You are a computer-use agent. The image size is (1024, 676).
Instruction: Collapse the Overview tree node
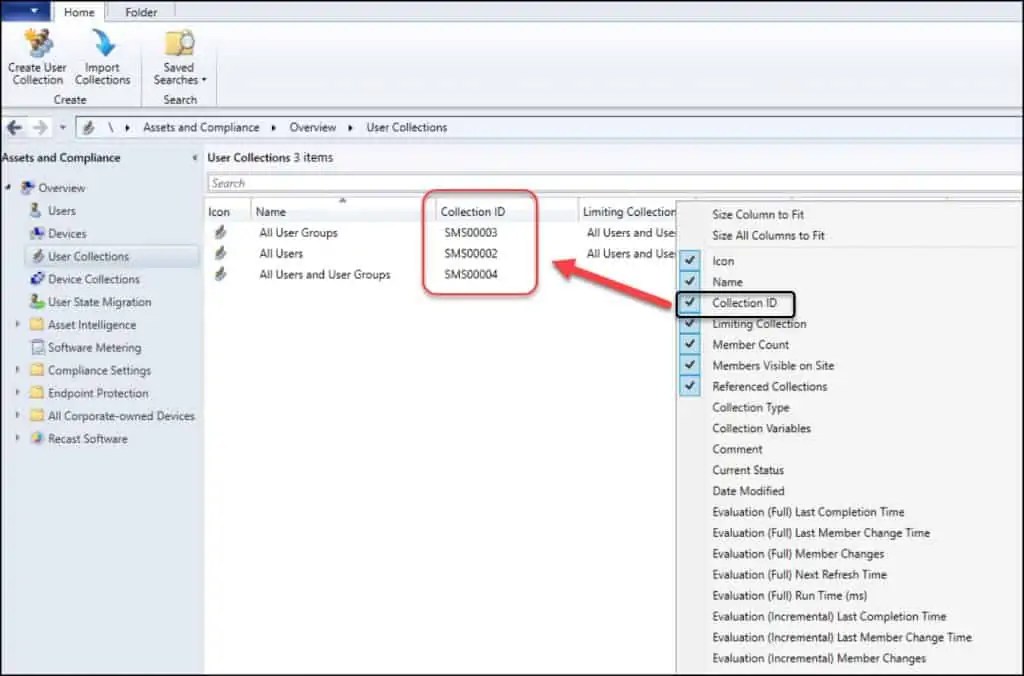click(10, 186)
